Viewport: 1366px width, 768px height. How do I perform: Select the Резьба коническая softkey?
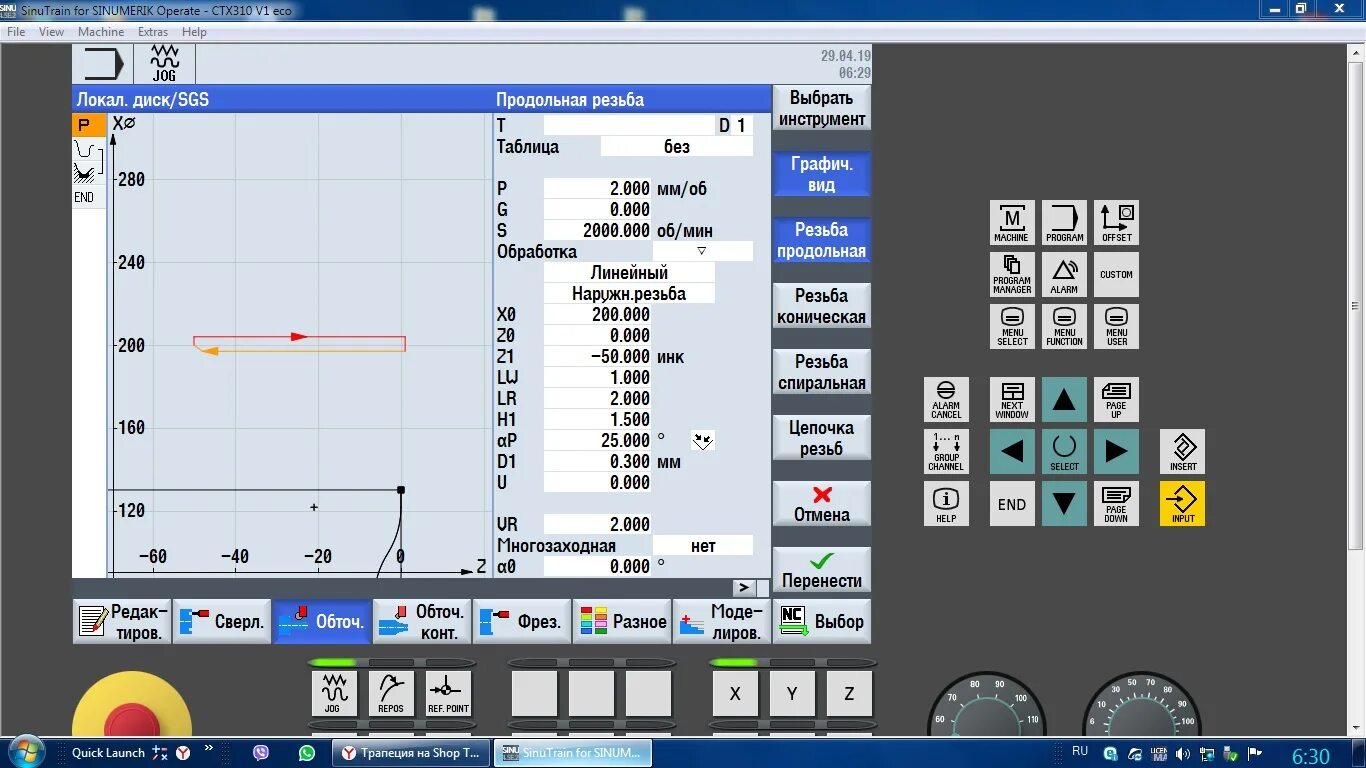[821, 306]
